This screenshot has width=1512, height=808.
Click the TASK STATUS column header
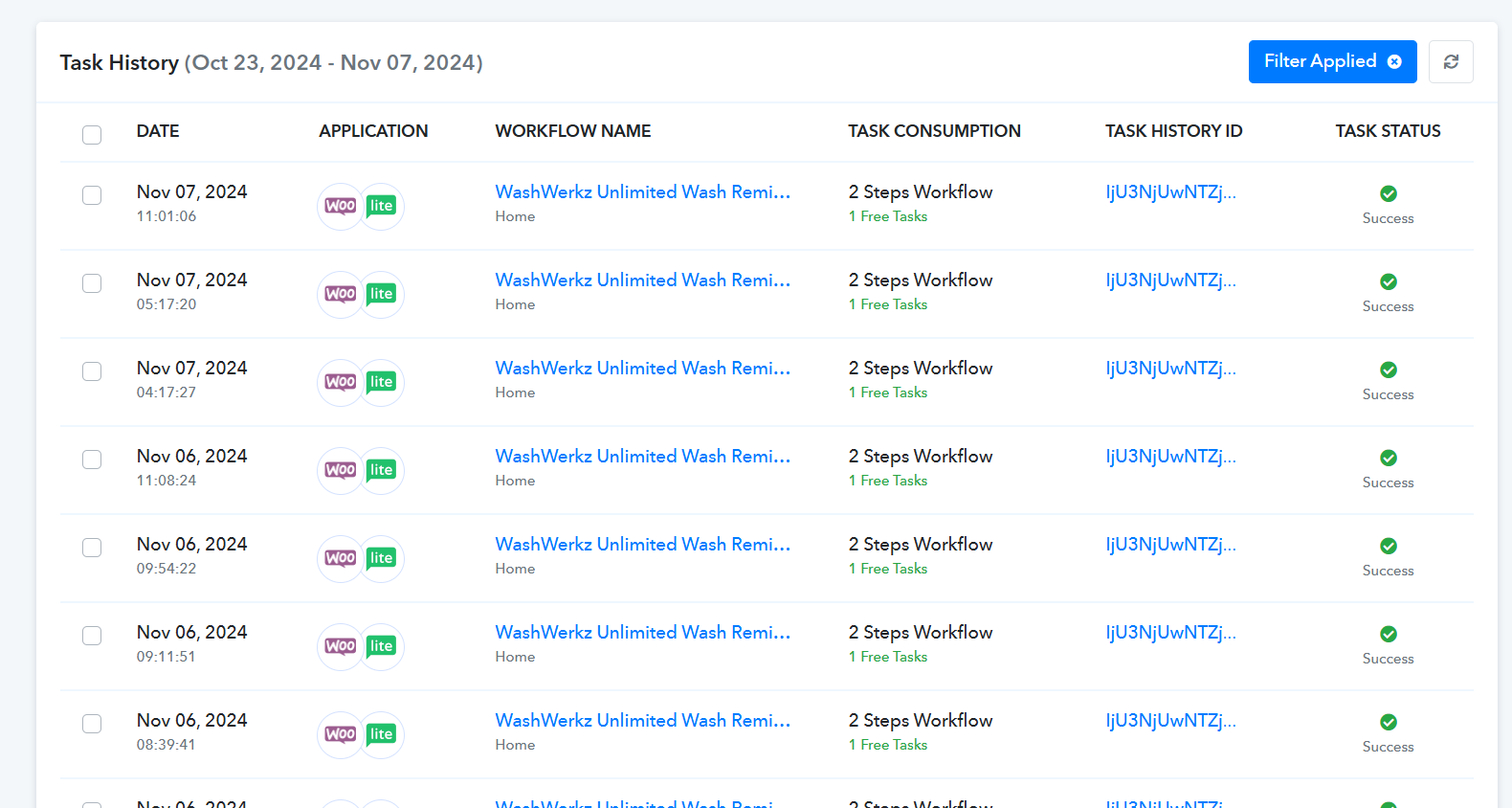[x=1388, y=131]
